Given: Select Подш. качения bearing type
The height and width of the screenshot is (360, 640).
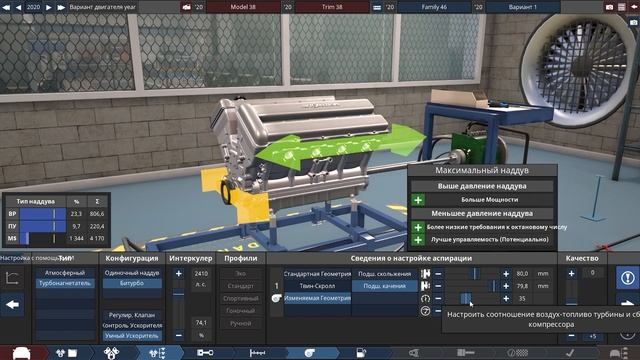Looking at the screenshot, I should 384,286.
